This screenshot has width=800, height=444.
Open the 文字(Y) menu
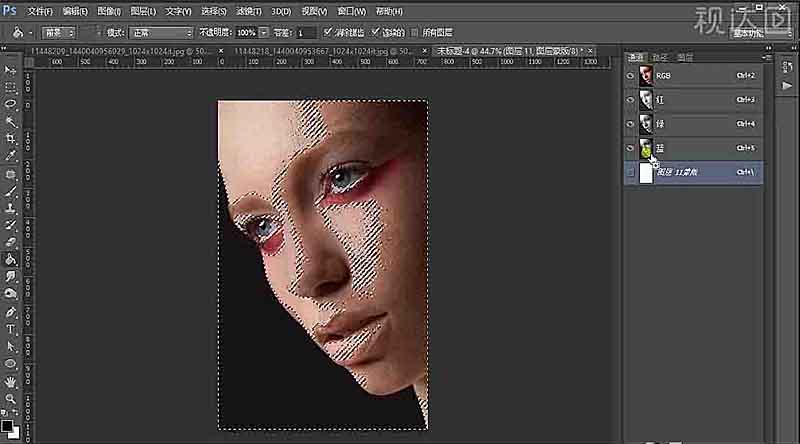(x=178, y=11)
